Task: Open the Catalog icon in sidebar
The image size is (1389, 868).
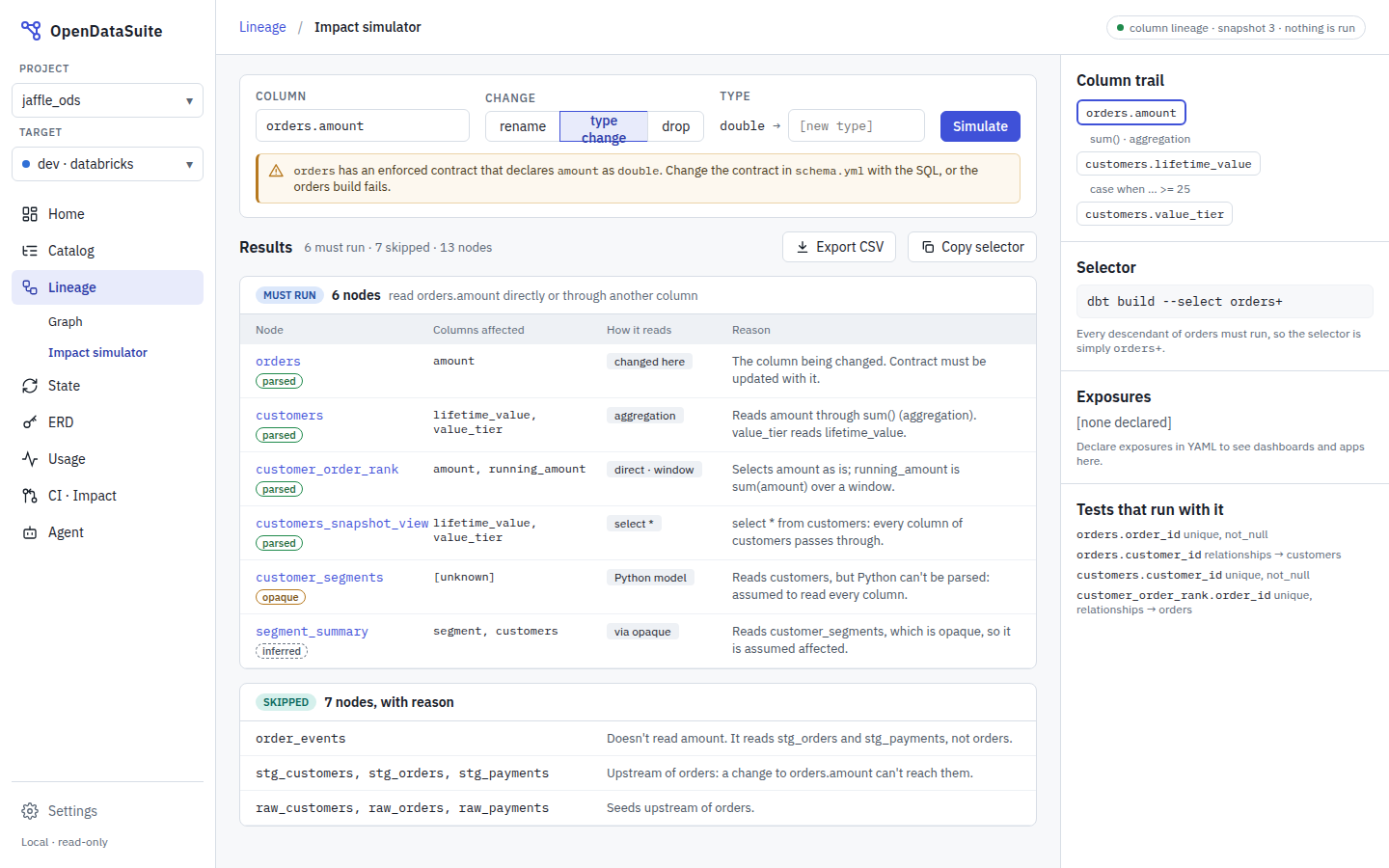Action: tap(30, 251)
